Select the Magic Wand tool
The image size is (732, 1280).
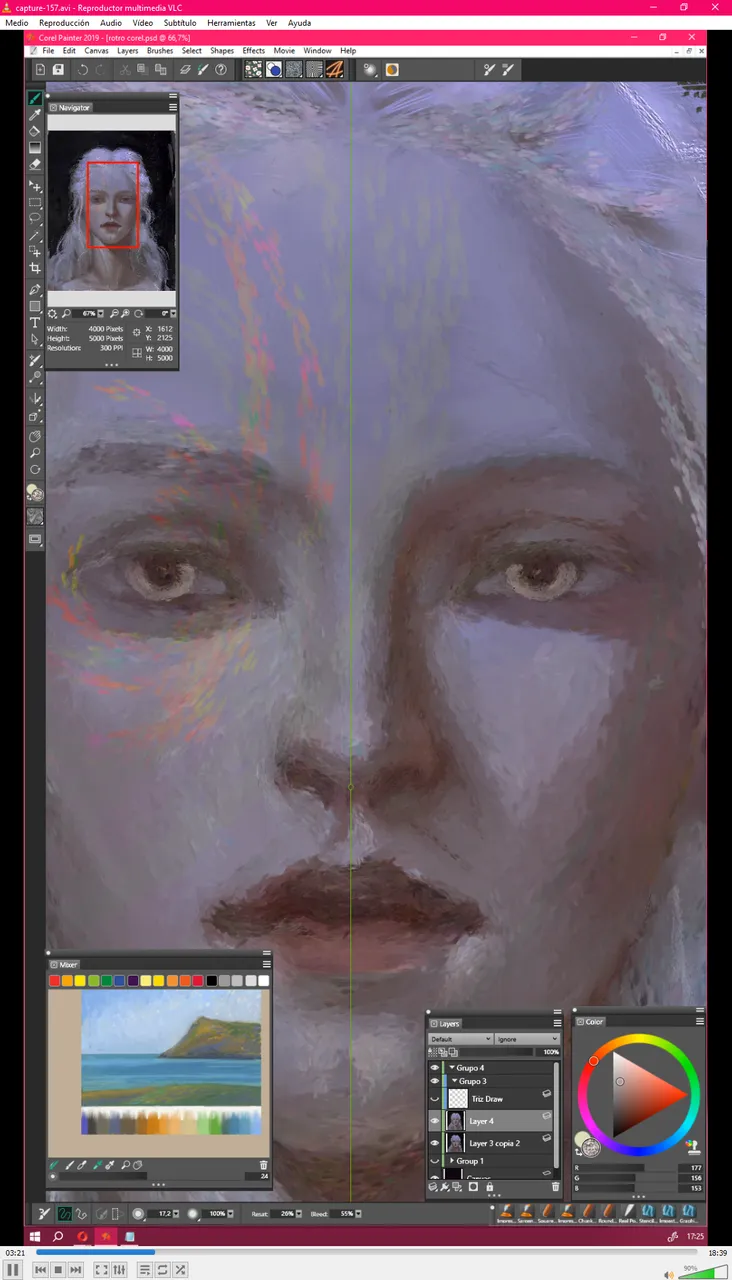pos(35,235)
